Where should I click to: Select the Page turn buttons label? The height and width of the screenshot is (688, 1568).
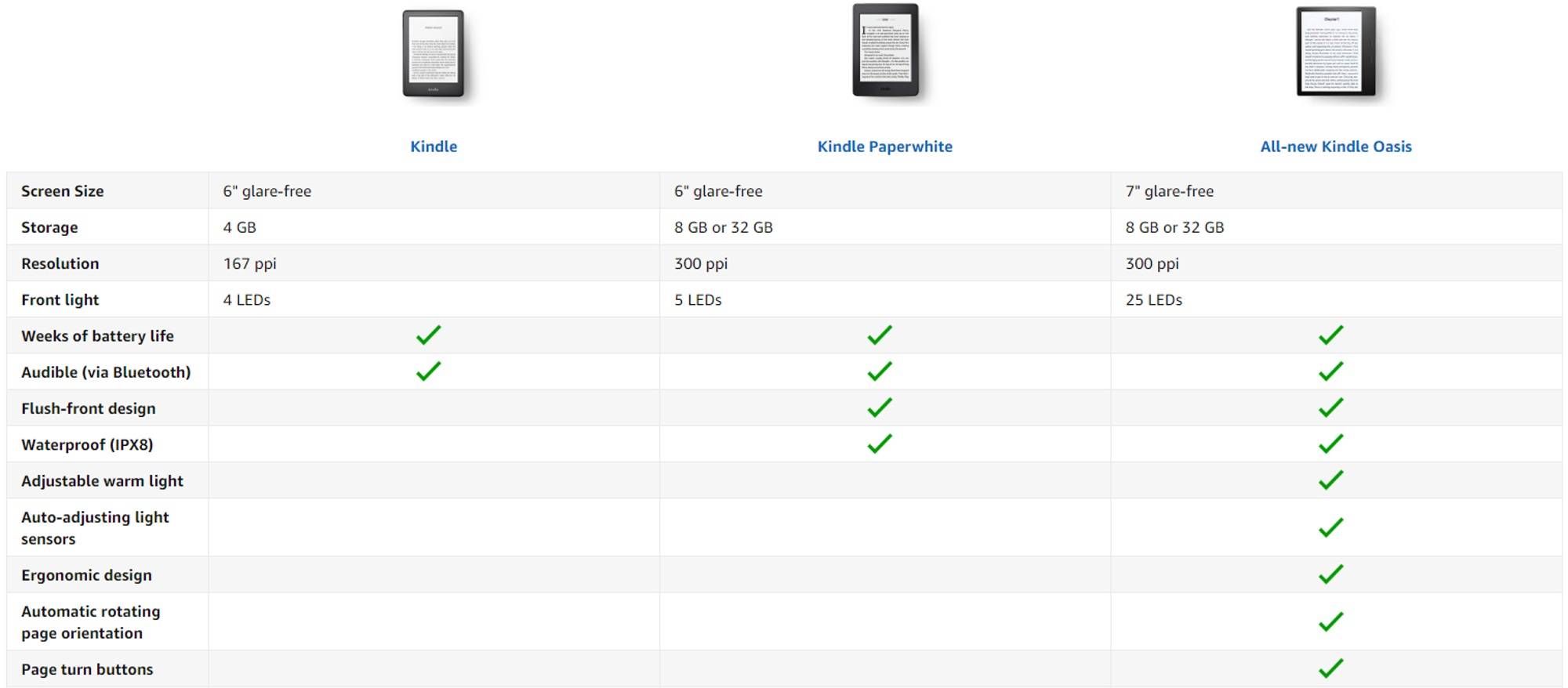tap(87, 669)
